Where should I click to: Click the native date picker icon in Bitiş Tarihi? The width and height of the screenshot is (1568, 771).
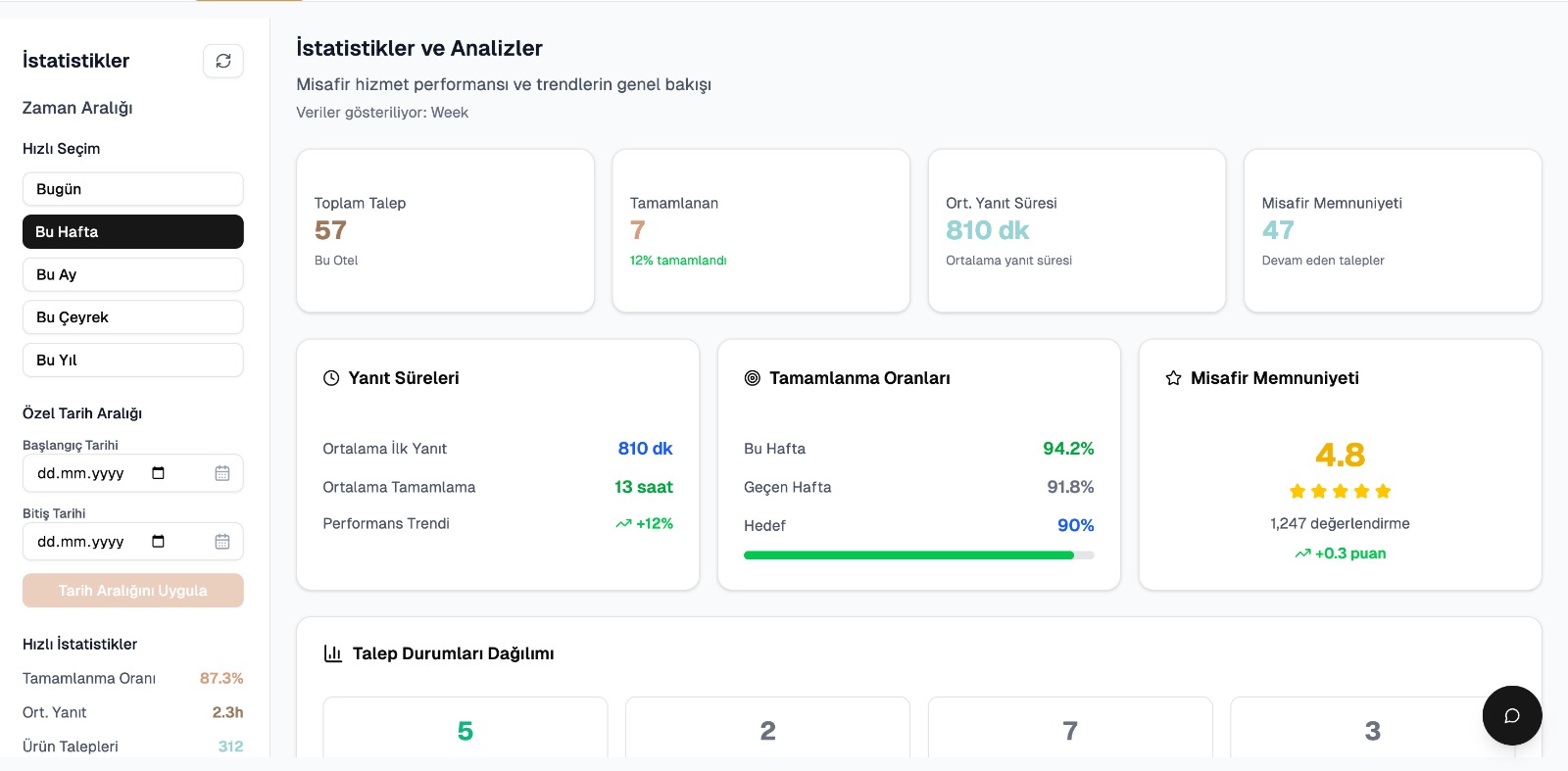[x=159, y=542]
